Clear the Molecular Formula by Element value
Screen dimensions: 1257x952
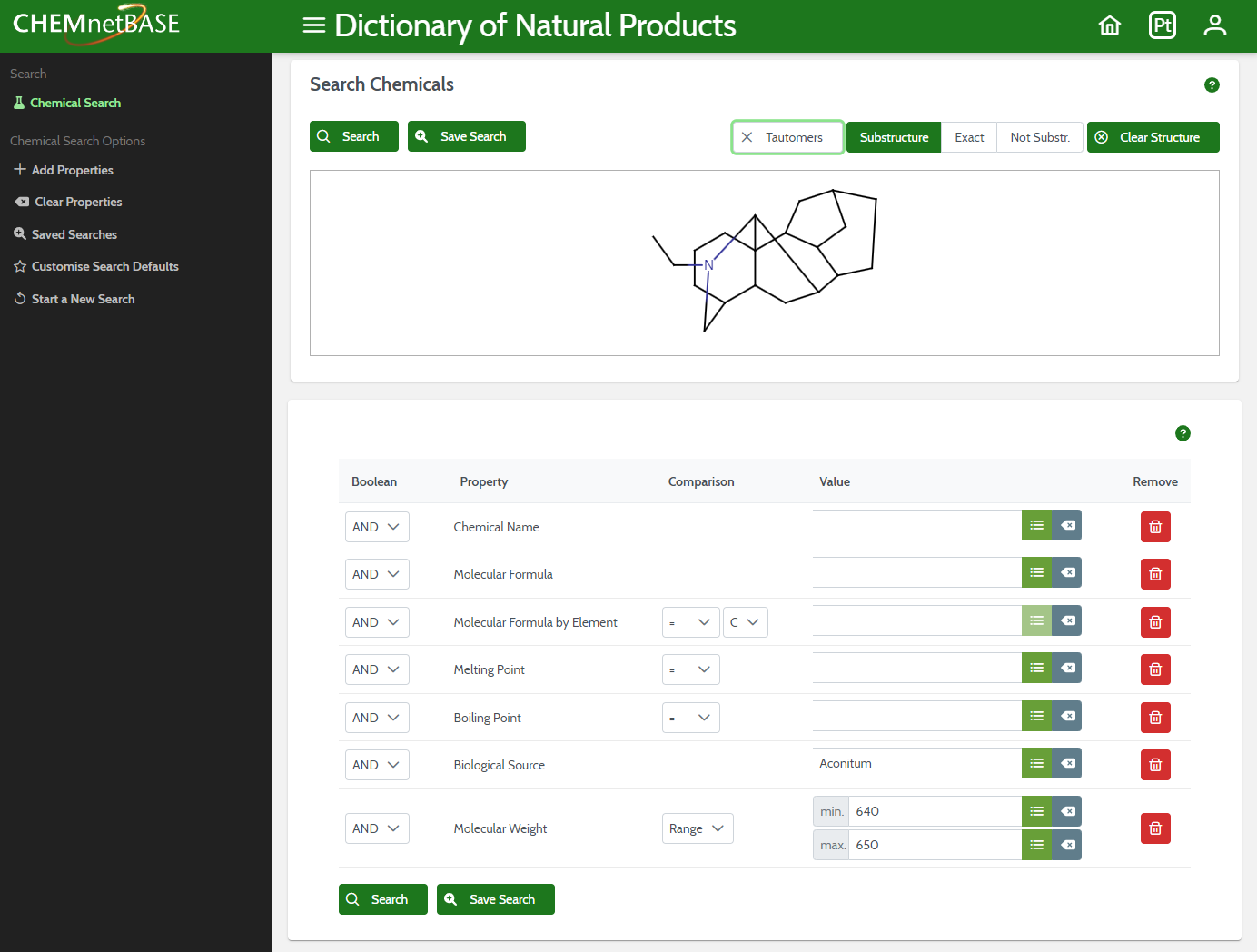(1067, 620)
